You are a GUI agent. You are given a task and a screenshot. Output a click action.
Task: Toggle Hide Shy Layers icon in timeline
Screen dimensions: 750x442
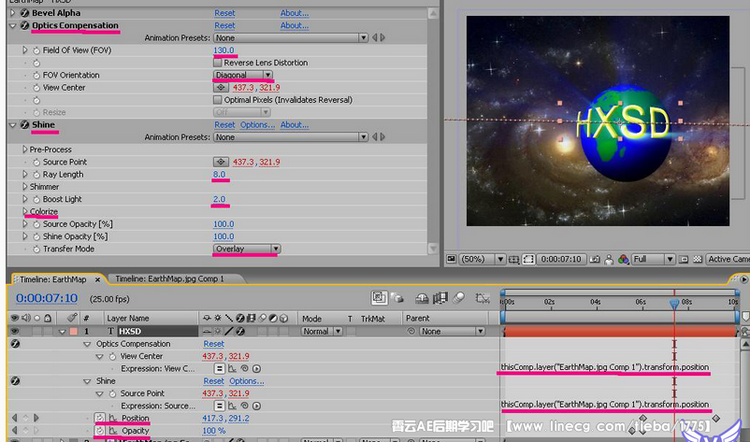[x=422, y=298]
